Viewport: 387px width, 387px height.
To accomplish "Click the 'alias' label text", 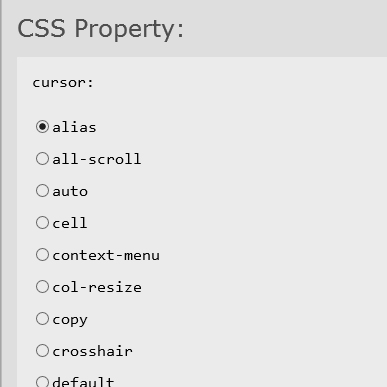I will pyautogui.click(x=74, y=127).
